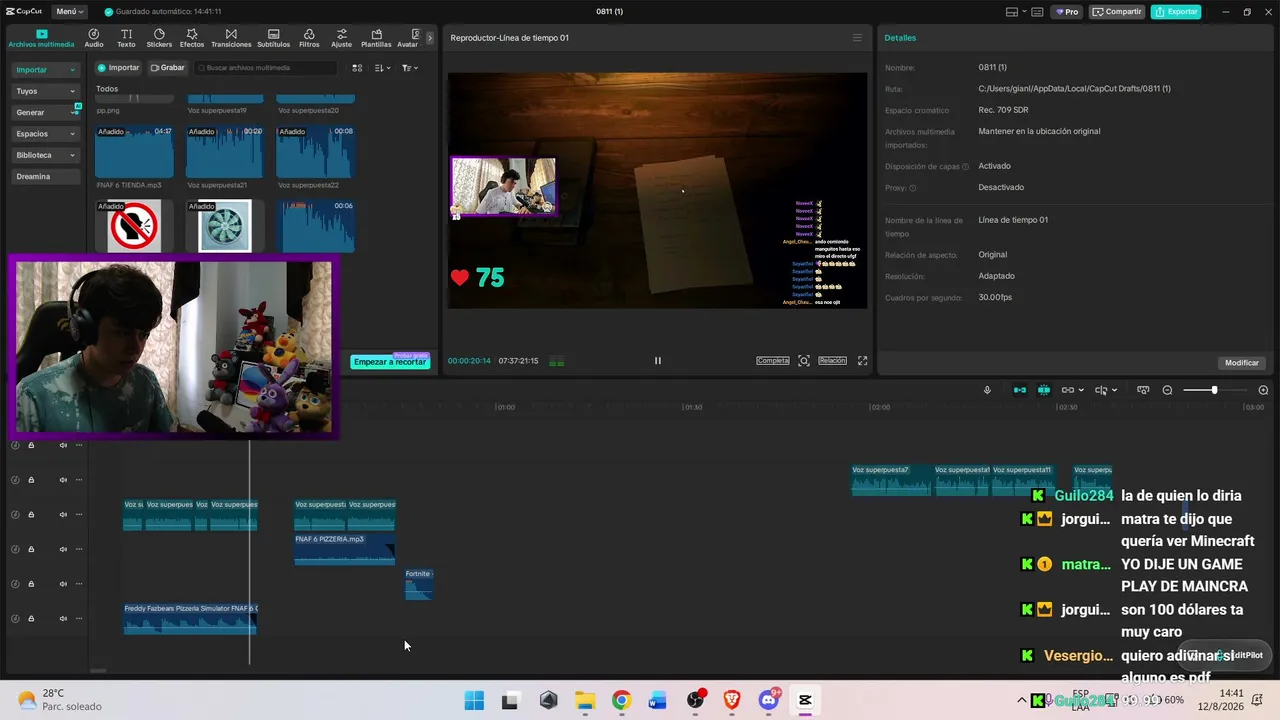Click the record voiceover microphone icon
This screenshot has height=720, width=1280.
pos(987,390)
